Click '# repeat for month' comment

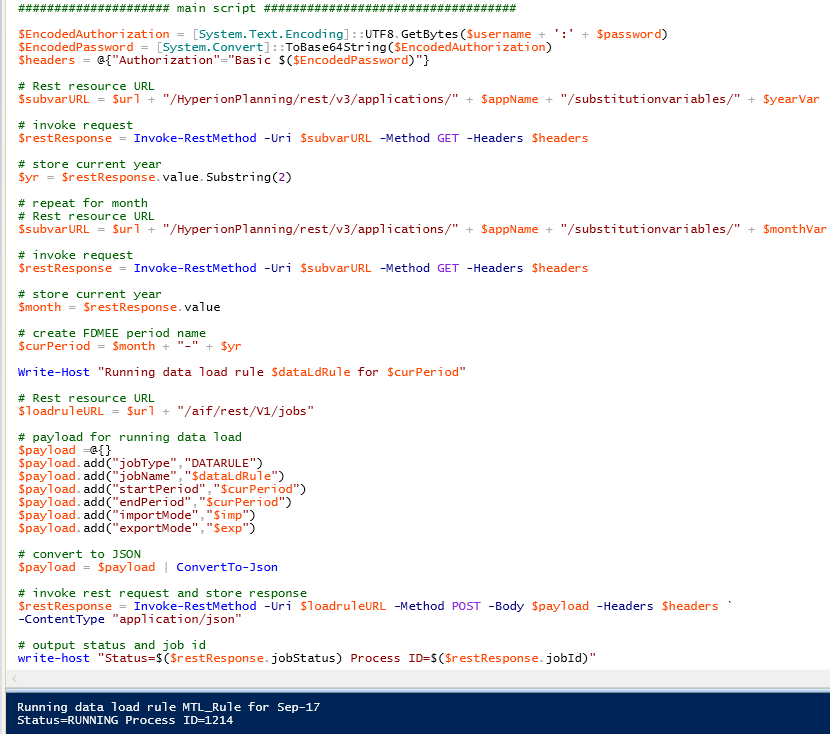point(83,203)
